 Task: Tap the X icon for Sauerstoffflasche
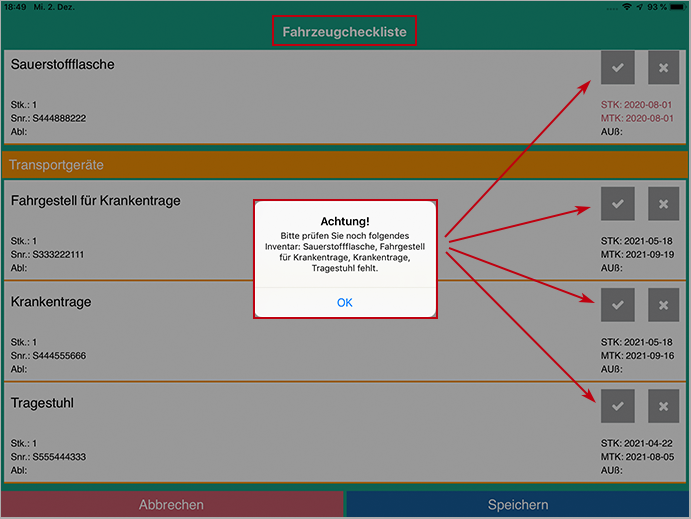point(663,68)
